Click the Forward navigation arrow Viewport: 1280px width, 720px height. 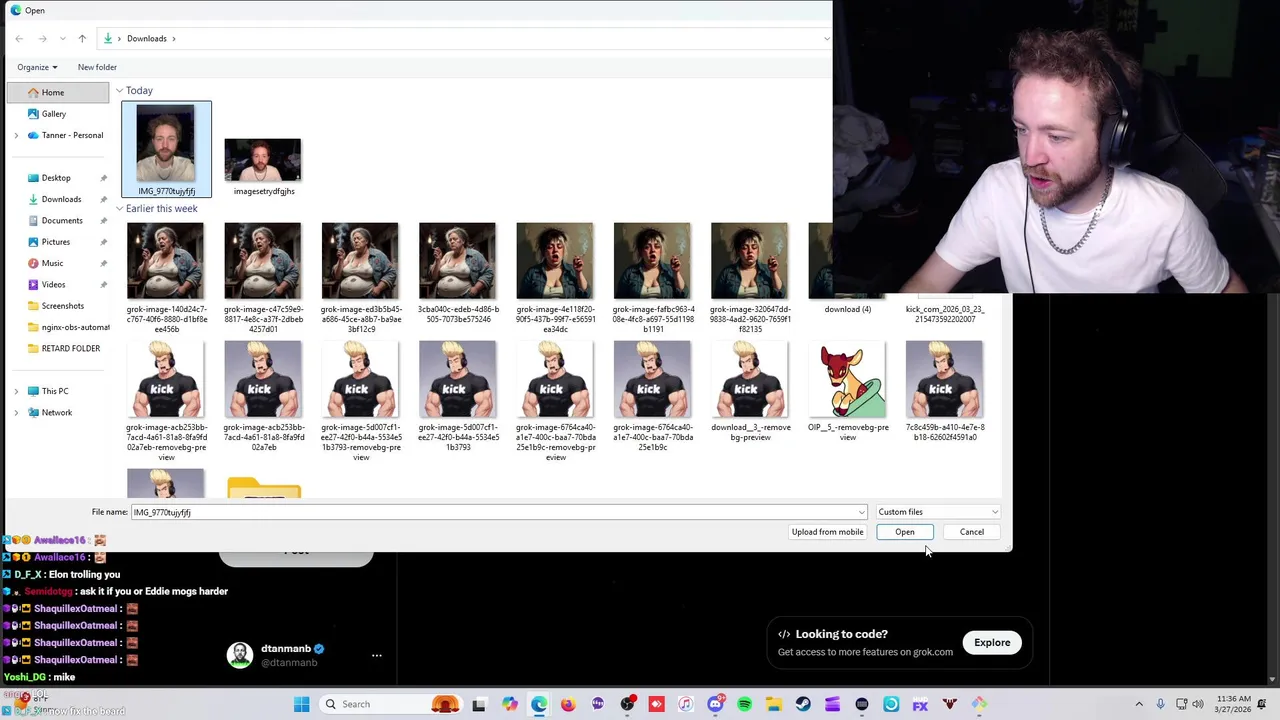[x=42, y=38]
